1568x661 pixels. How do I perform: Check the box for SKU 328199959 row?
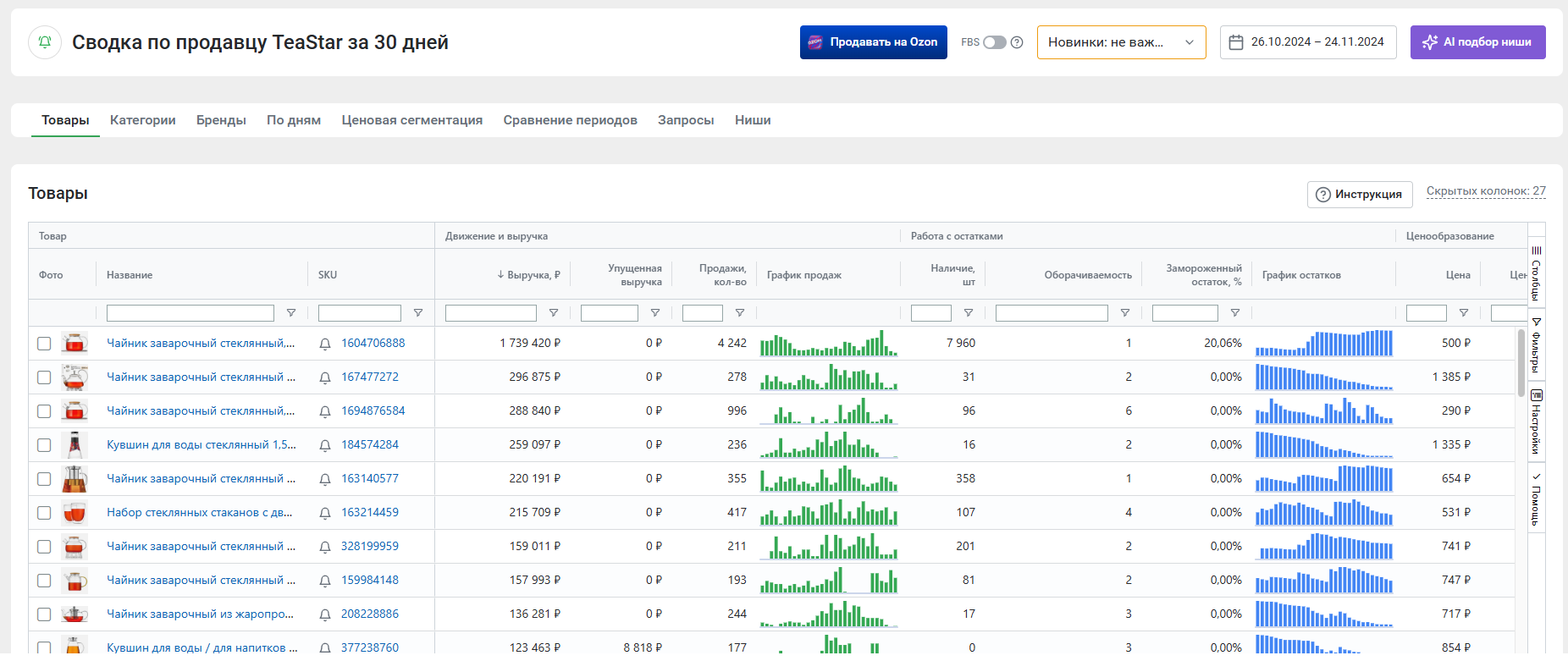click(x=44, y=547)
